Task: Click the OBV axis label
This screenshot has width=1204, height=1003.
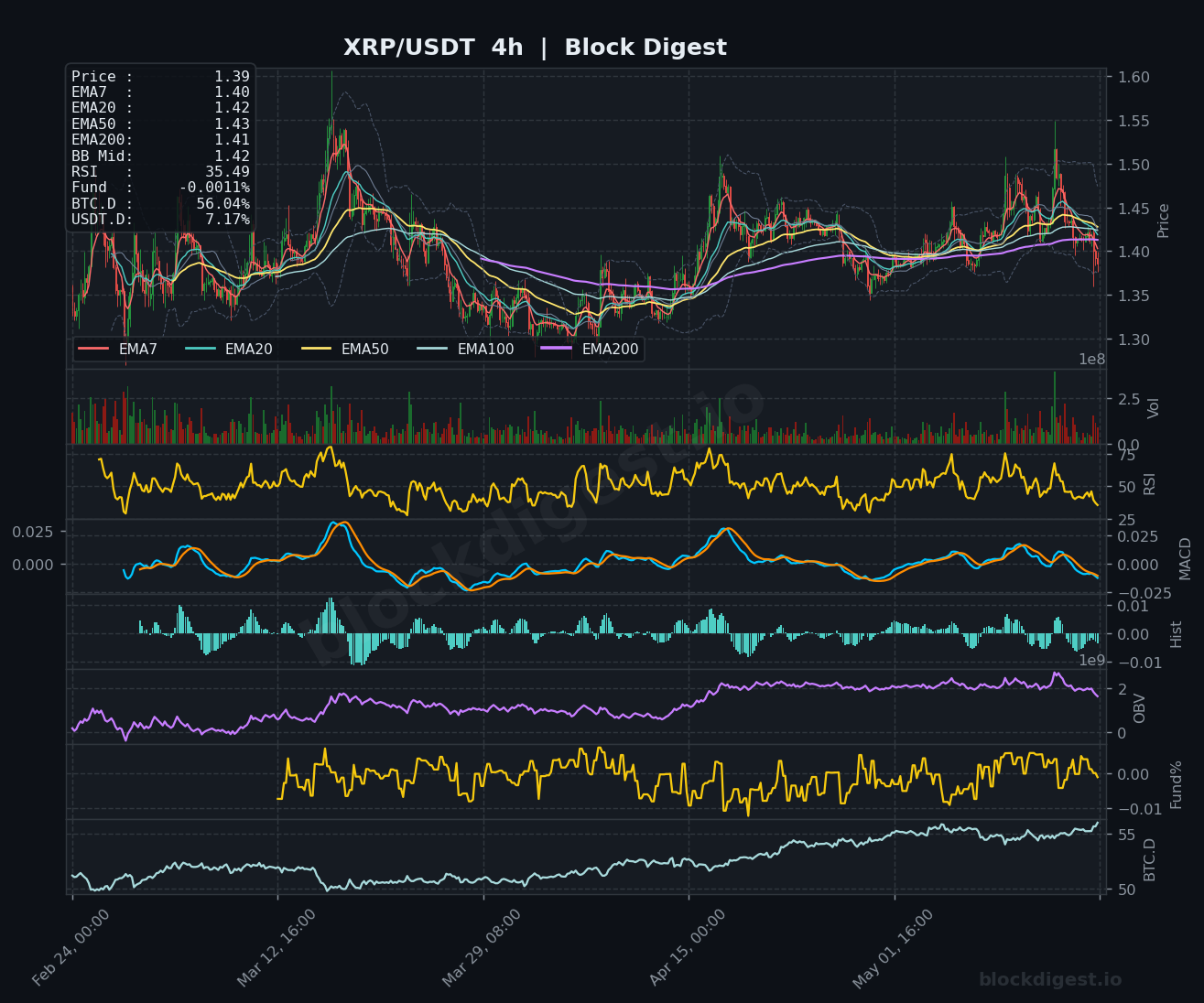Action: coord(1140,707)
